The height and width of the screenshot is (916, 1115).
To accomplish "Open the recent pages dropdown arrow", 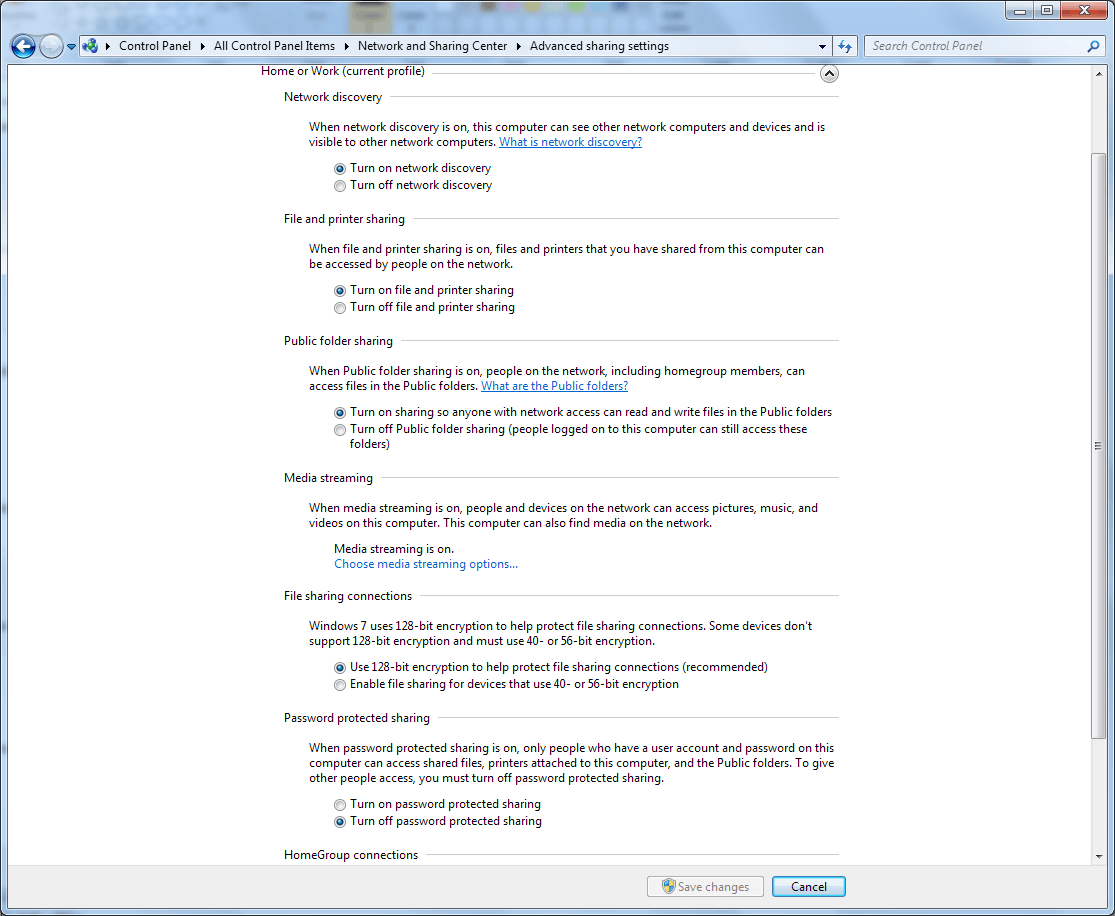I will (x=71, y=47).
